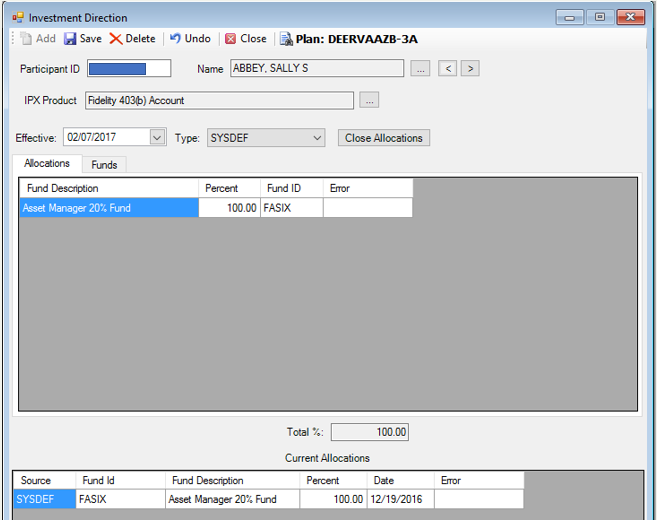Click the Close label in toolbar
The image size is (657, 520).
tap(253, 39)
